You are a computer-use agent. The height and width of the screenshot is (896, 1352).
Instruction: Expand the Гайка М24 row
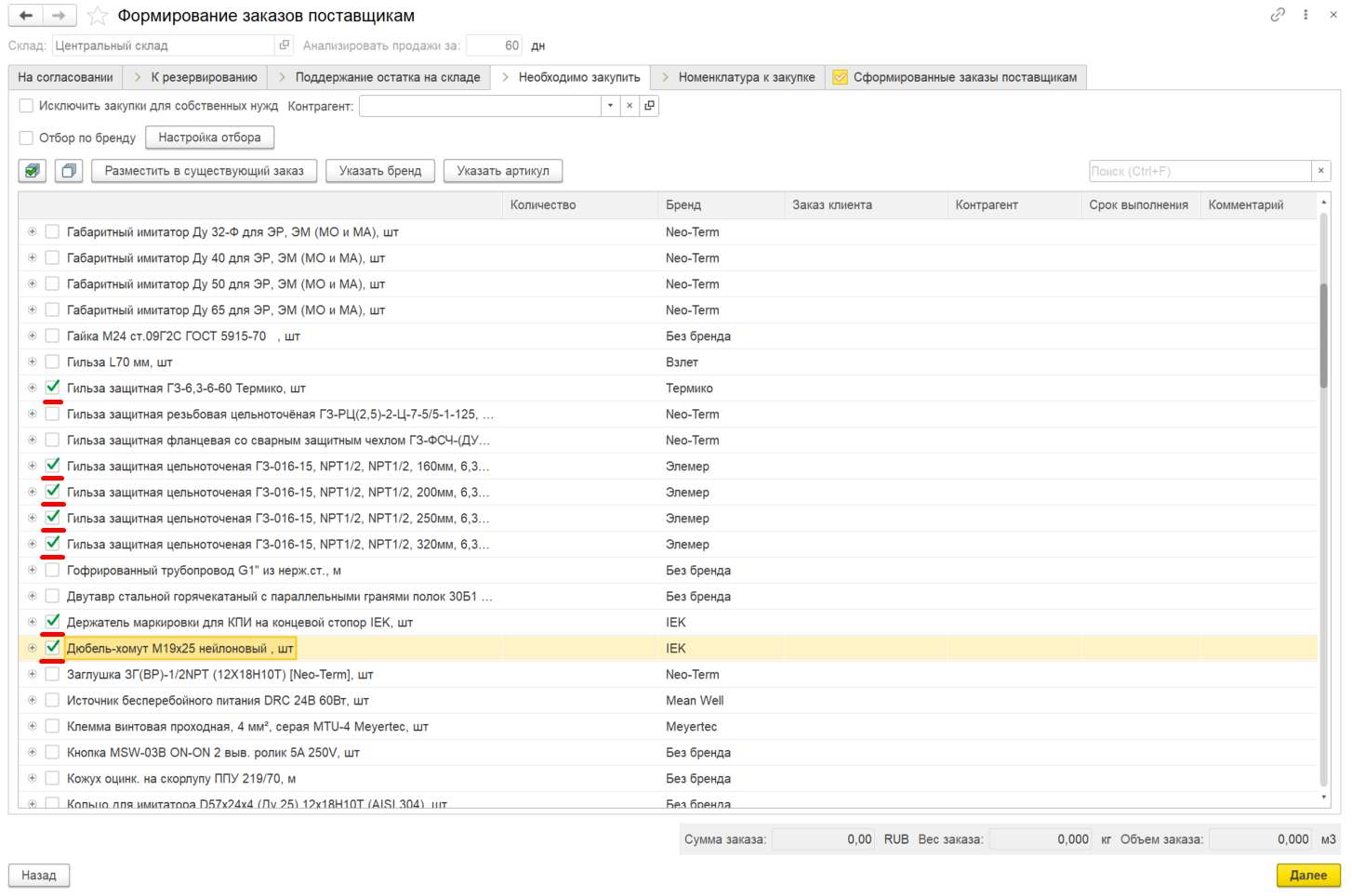[33, 336]
